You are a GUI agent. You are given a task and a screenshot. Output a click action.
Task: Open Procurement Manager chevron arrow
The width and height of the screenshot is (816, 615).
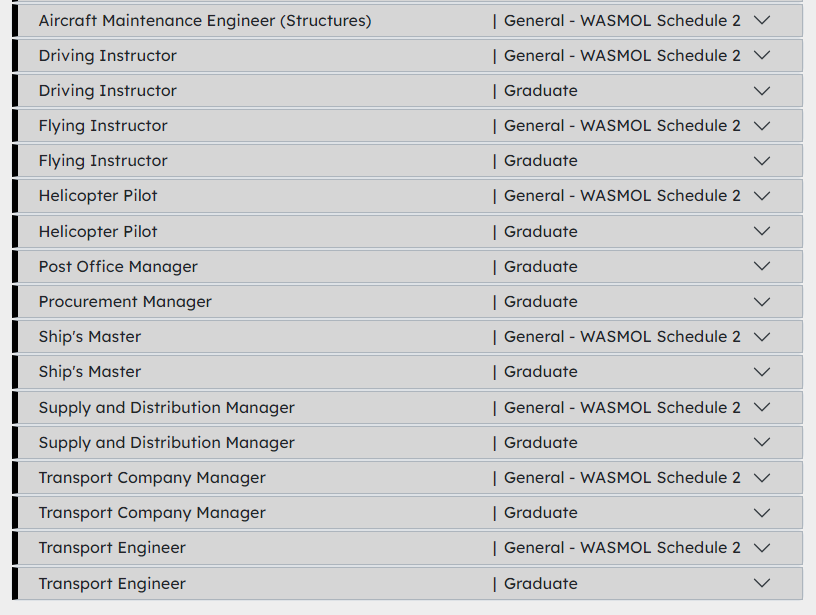point(762,302)
